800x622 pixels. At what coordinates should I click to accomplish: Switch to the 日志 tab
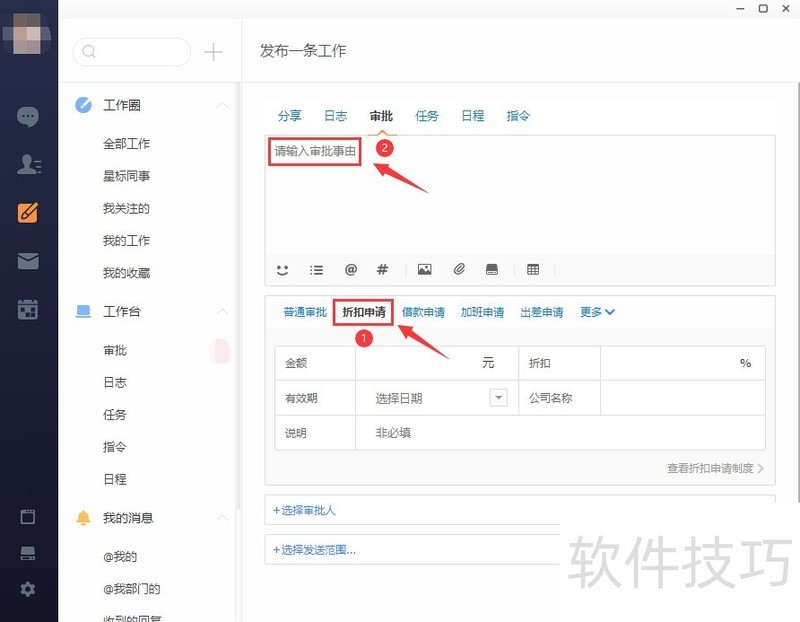pyautogui.click(x=335, y=116)
